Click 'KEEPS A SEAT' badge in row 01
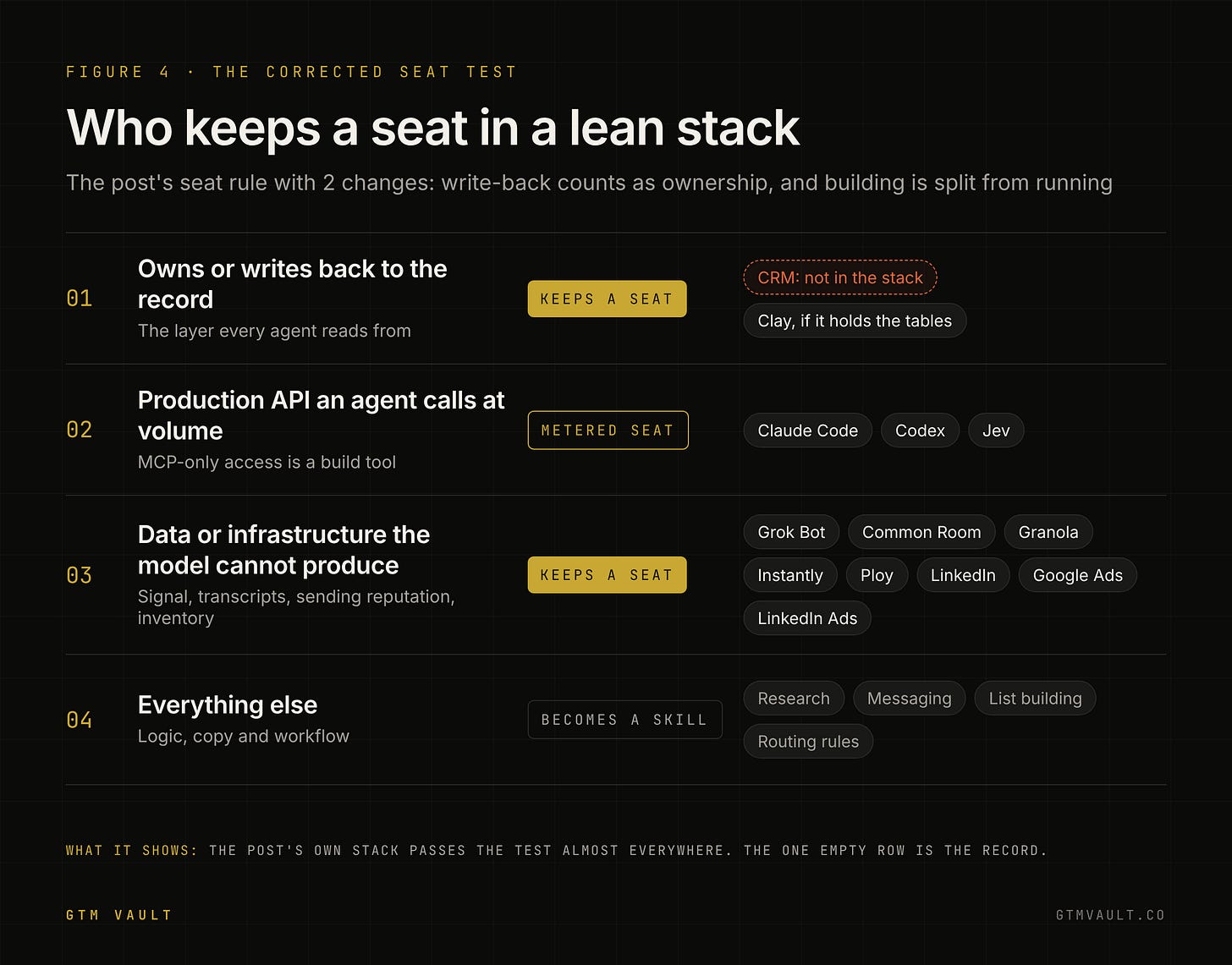 (x=607, y=299)
